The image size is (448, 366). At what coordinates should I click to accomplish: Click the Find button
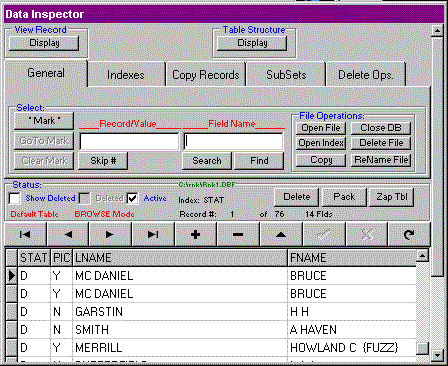tap(259, 161)
